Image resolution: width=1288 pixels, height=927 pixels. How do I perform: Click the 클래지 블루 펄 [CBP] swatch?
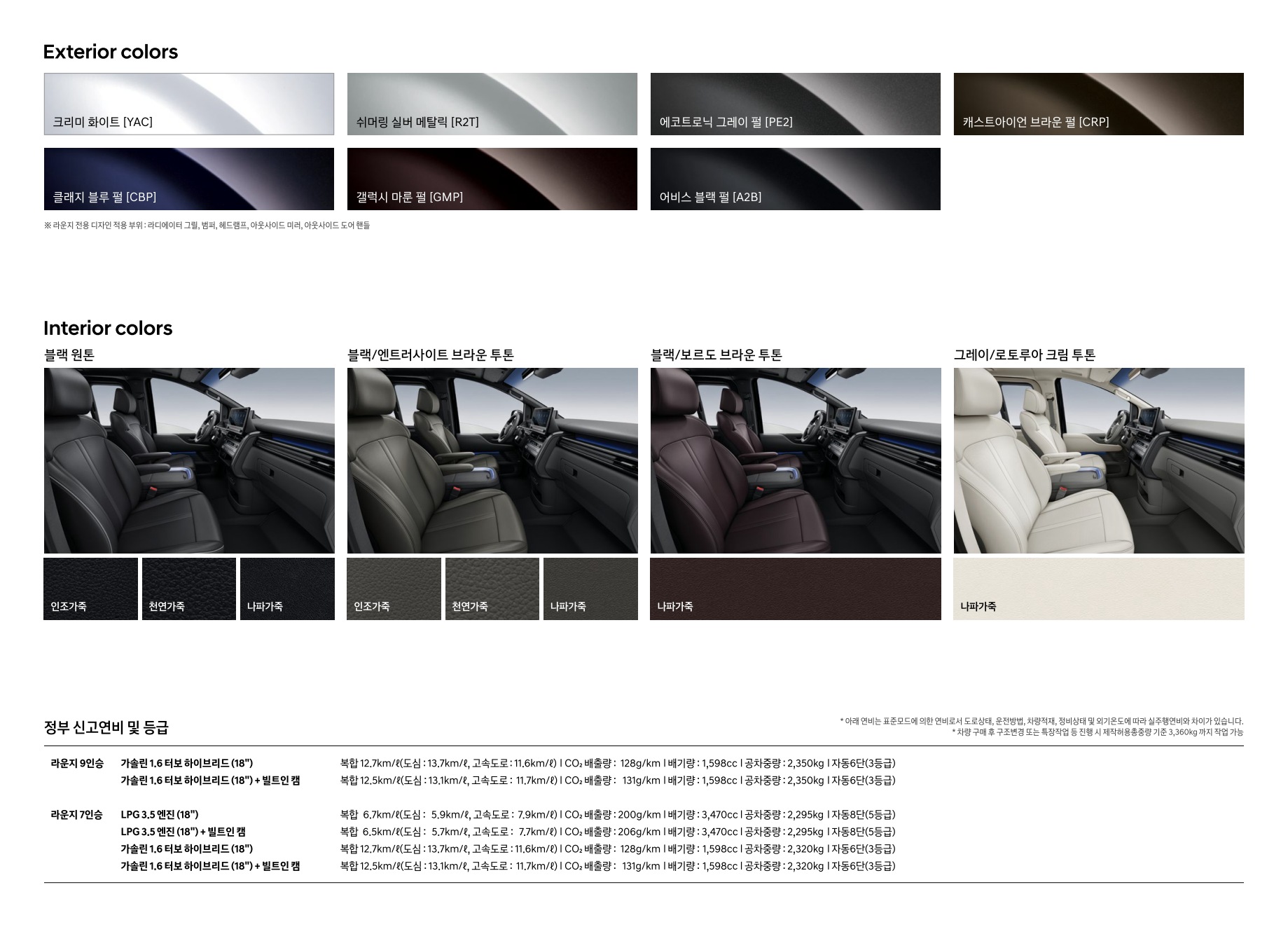click(x=188, y=179)
